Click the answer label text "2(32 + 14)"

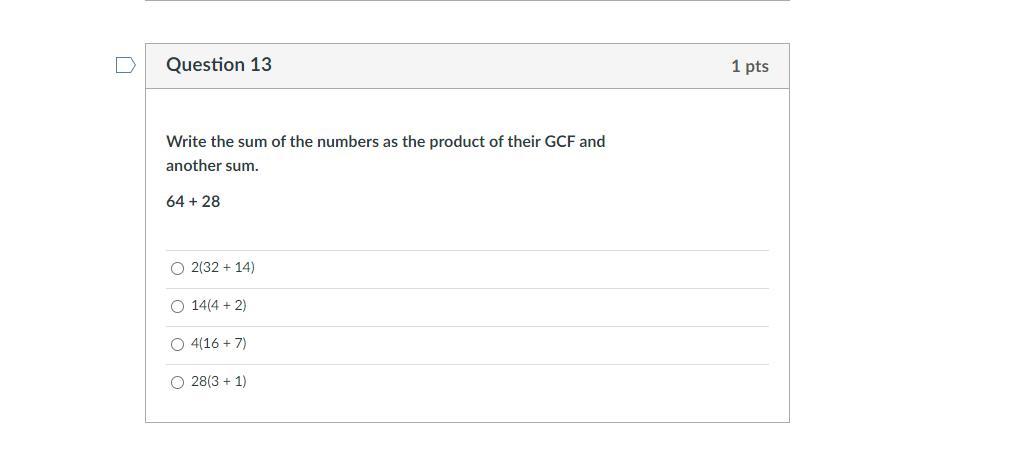tap(223, 268)
